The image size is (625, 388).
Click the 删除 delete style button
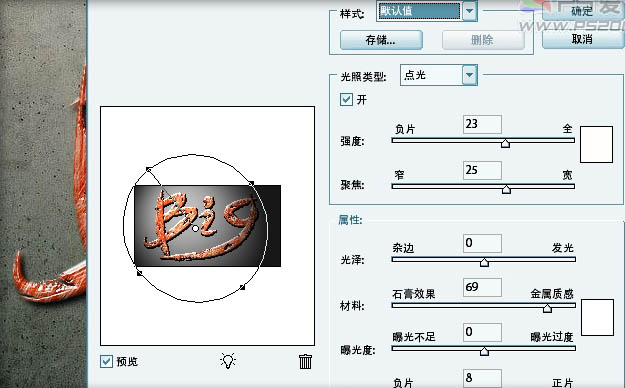coord(483,40)
